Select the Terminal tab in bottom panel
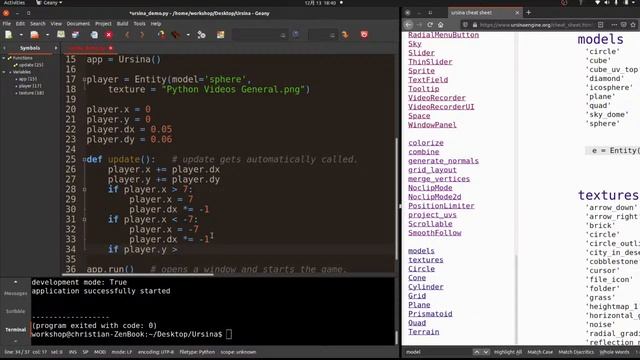The height and width of the screenshot is (360, 640). coord(16,329)
